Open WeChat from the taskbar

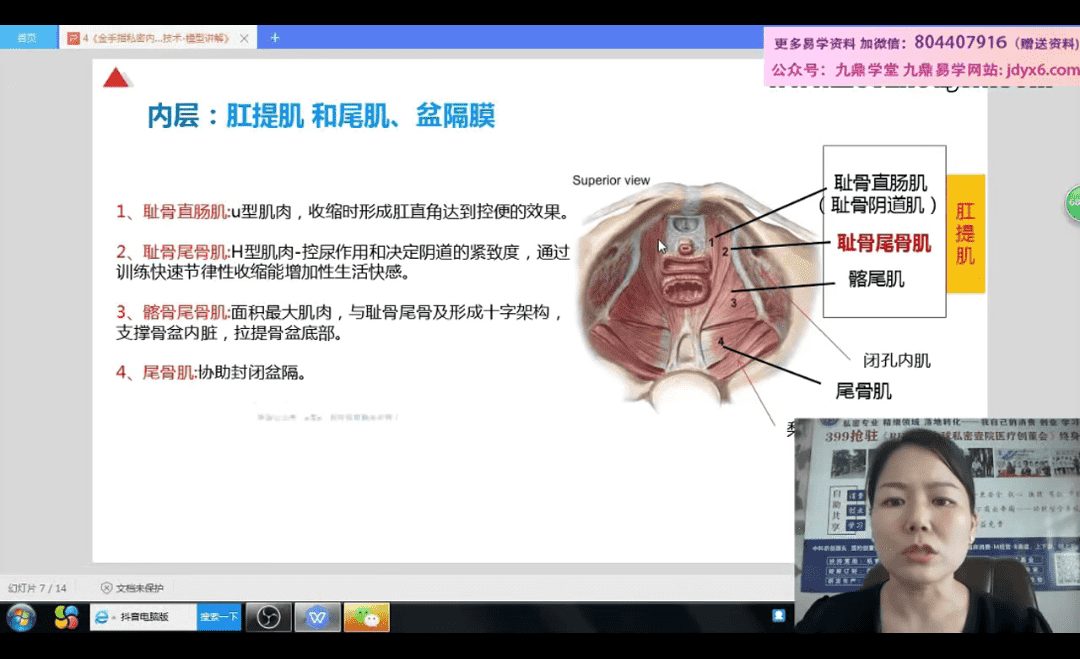pyautogui.click(x=367, y=617)
